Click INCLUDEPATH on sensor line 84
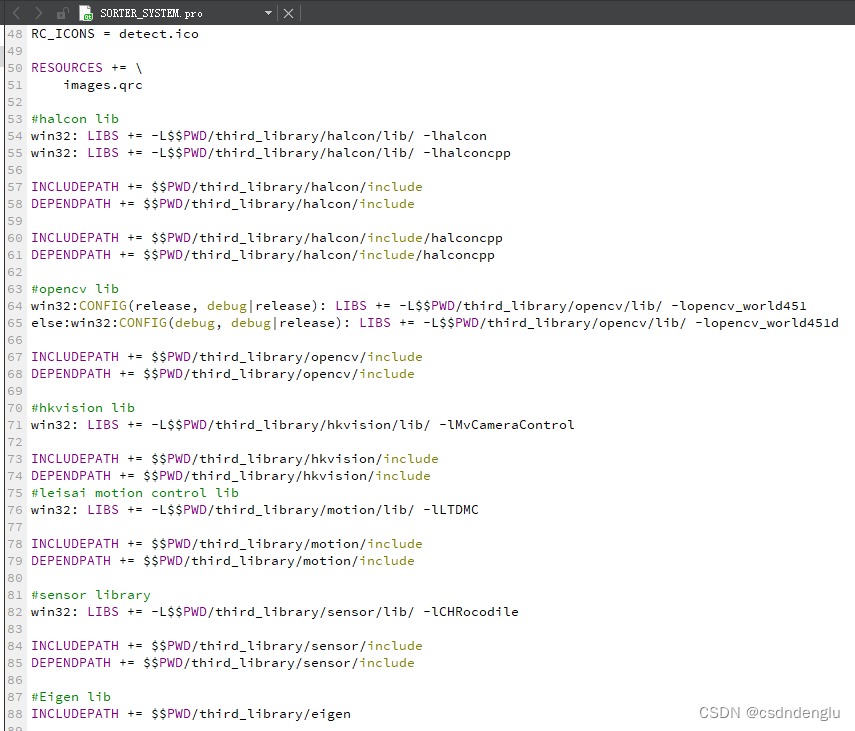The image size is (855, 731). tap(75, 646)
